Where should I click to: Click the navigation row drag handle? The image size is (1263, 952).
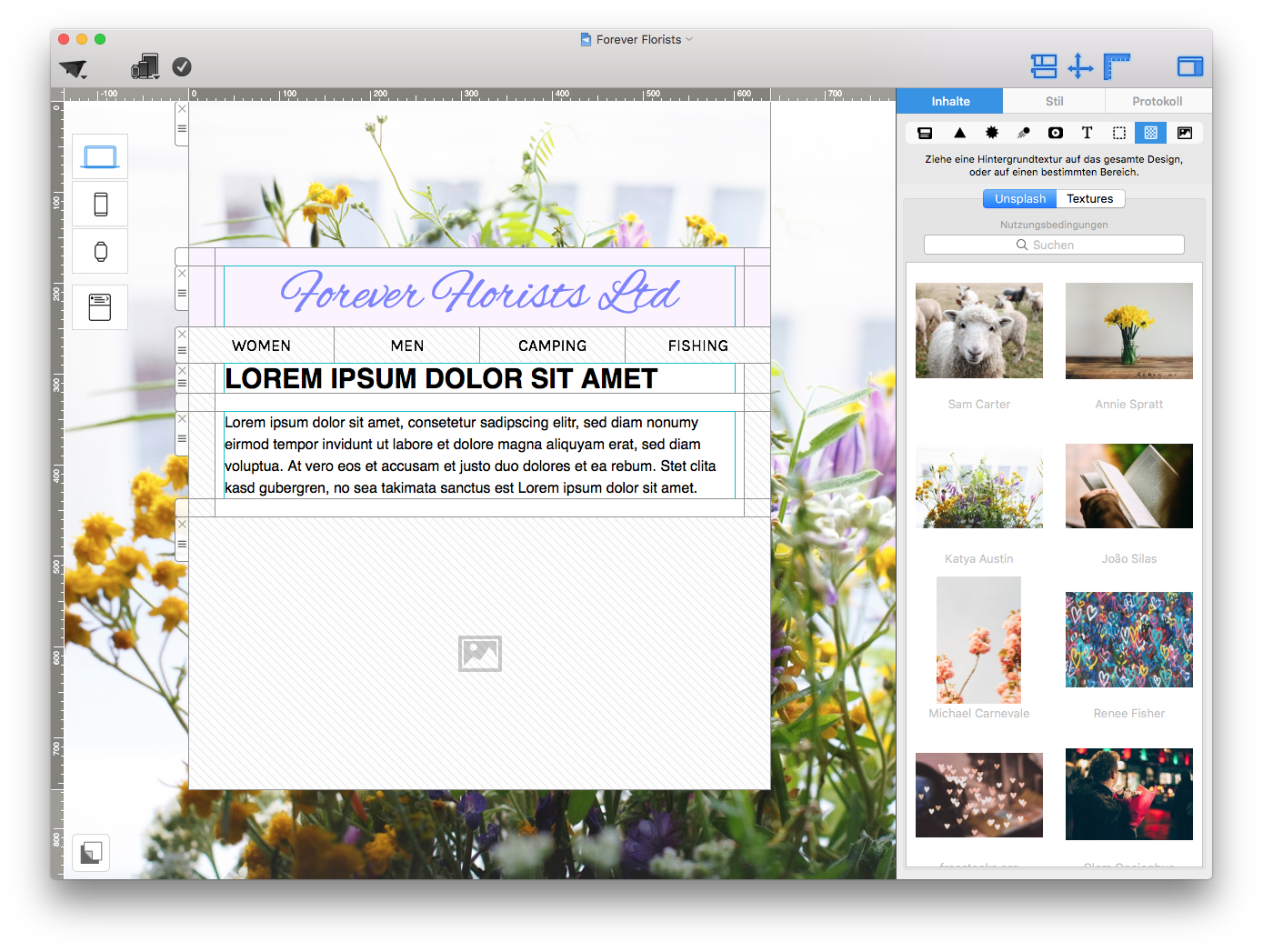coord(182,351)
